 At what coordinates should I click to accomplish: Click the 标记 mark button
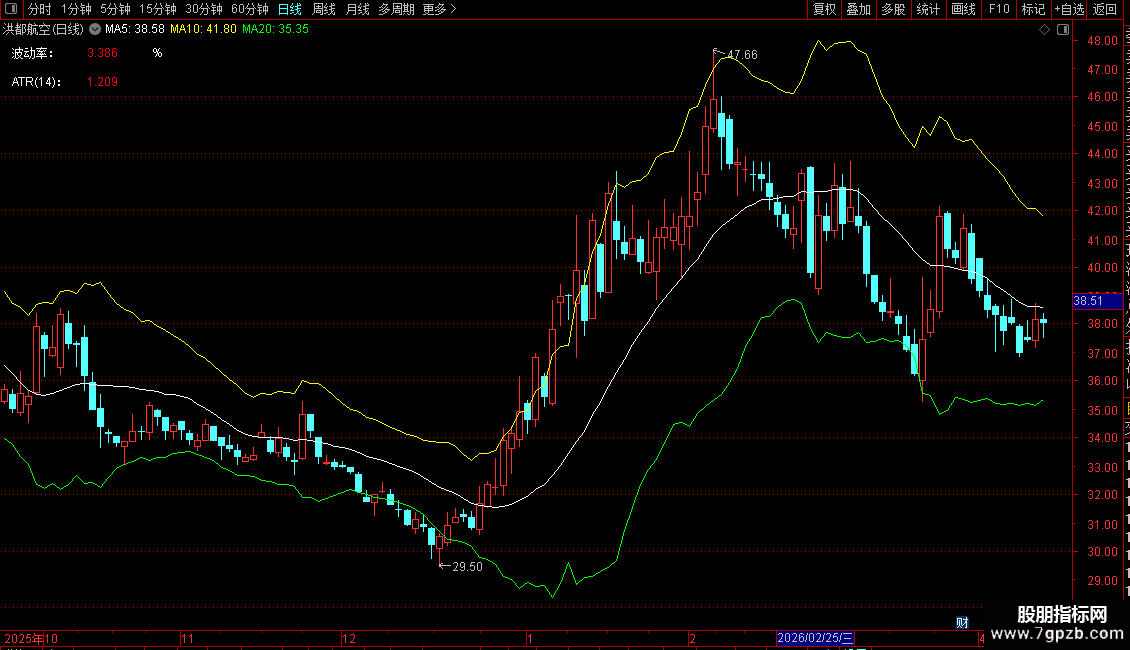point(1033,9)
